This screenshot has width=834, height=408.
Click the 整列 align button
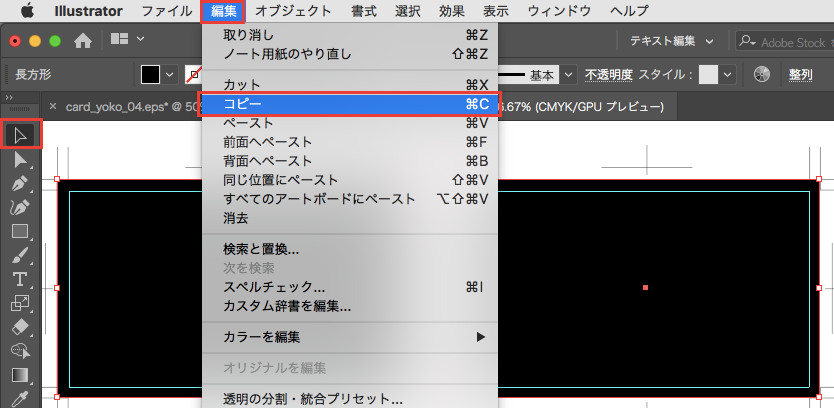coord(801,75)
